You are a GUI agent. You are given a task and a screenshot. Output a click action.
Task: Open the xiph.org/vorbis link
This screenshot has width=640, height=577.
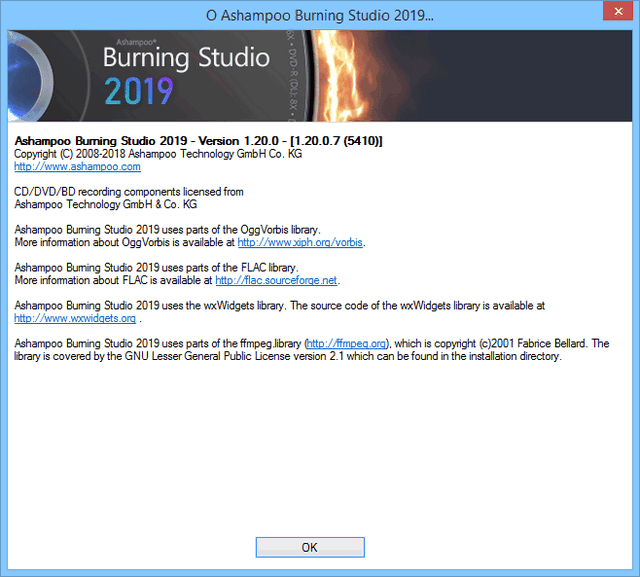[x=300, y=242]
